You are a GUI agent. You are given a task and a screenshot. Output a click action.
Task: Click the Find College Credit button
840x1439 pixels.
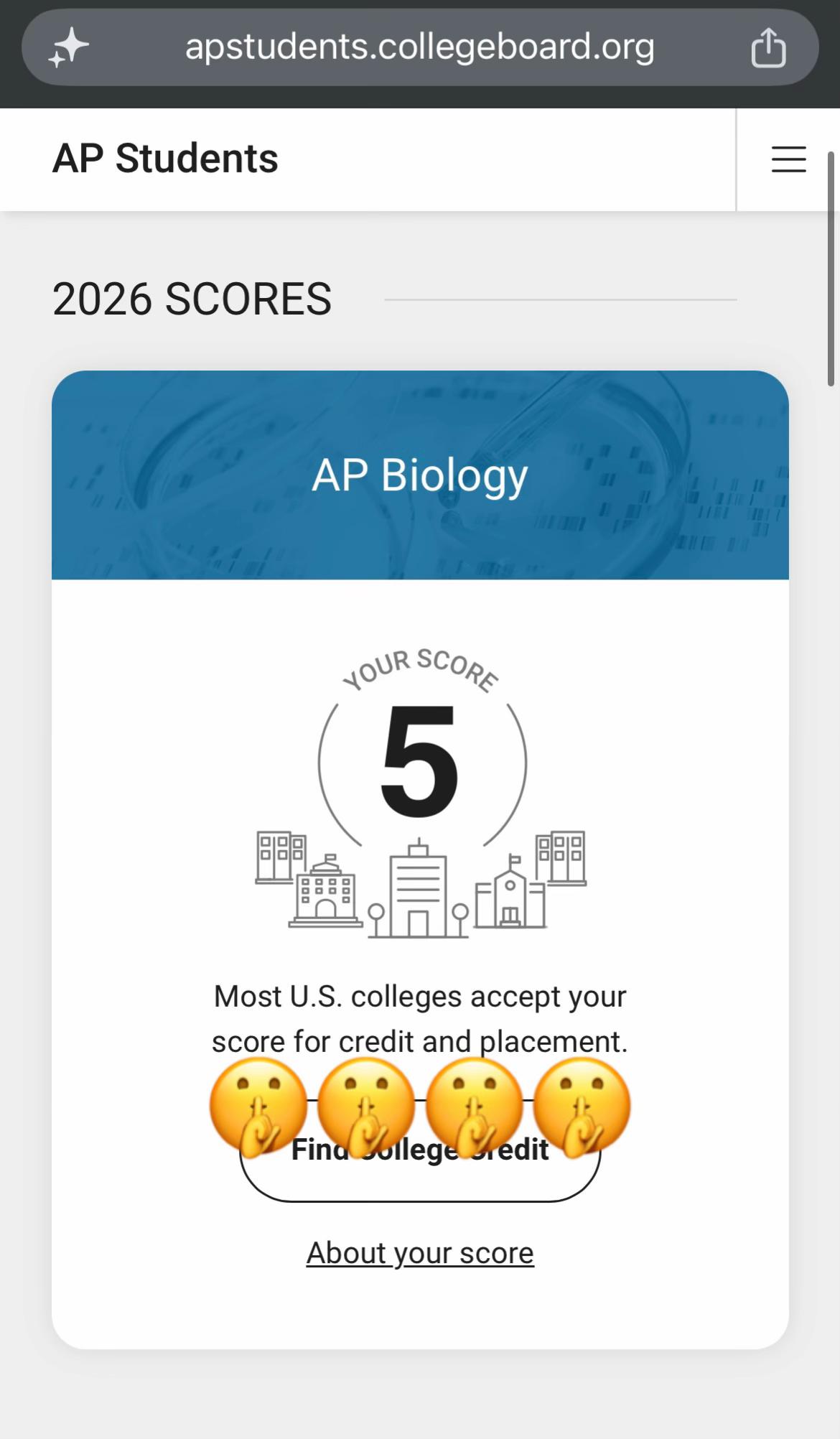[420, 1150]
